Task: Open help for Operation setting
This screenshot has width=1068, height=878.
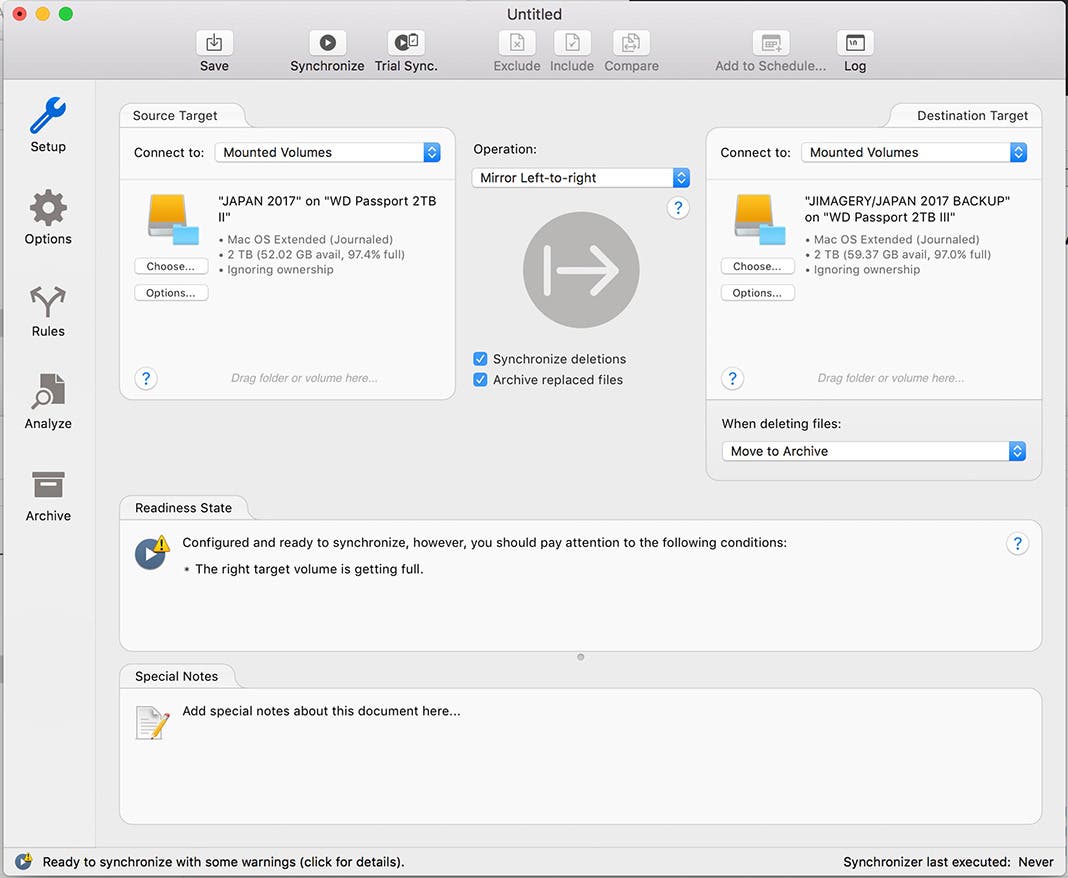Action: [x=678, y=208]
